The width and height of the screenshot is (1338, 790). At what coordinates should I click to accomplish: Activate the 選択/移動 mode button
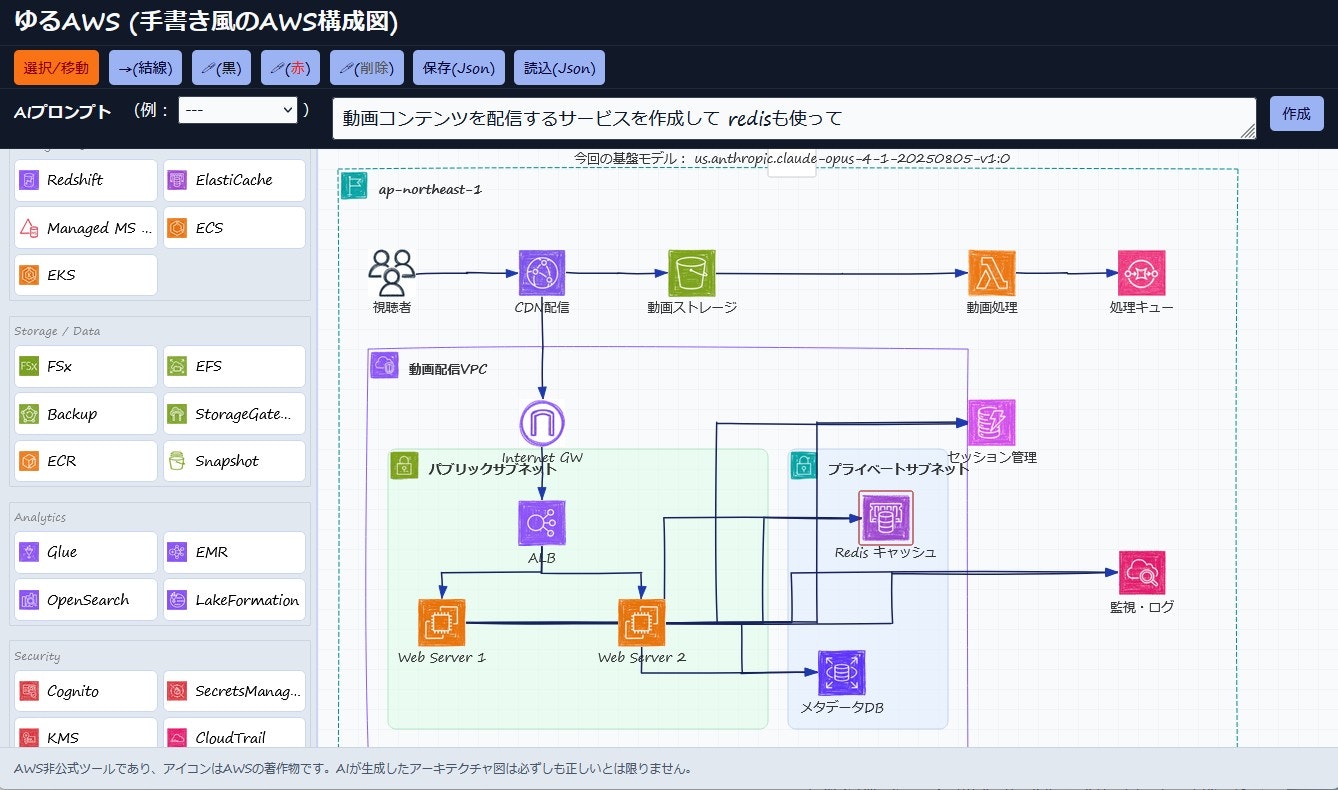click(55, 68)
